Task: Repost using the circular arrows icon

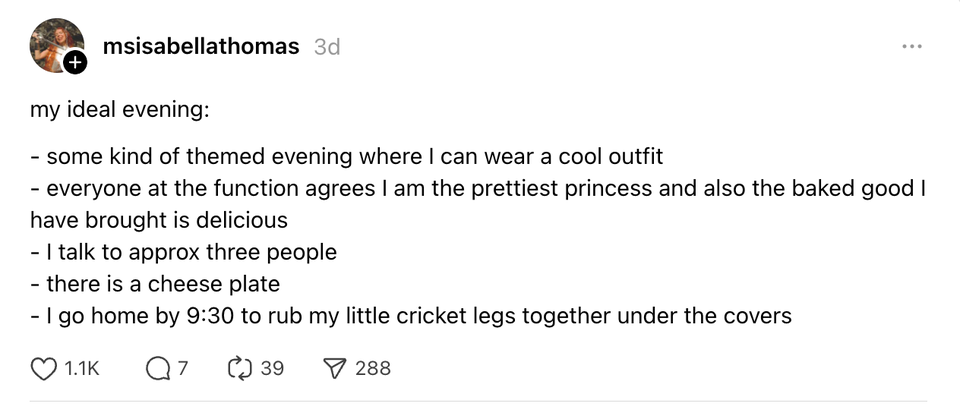Action: click(x=240, y=369)
